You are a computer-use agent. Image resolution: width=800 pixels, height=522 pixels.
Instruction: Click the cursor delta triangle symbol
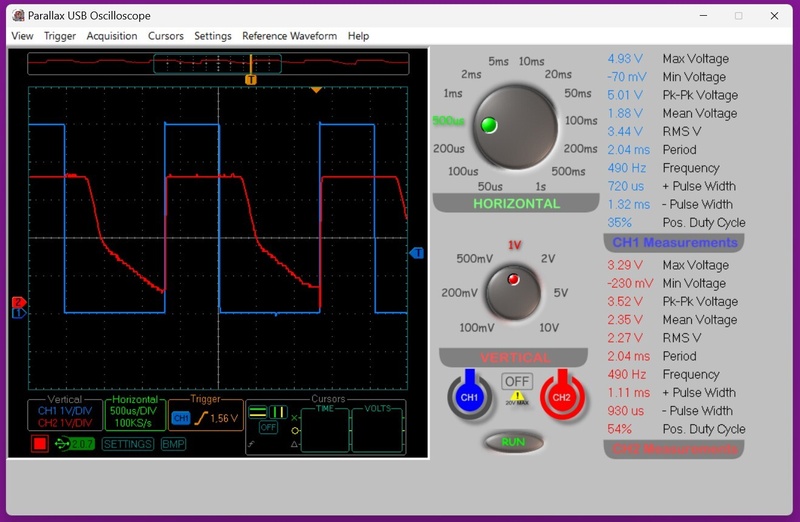[x=294, y=444]
